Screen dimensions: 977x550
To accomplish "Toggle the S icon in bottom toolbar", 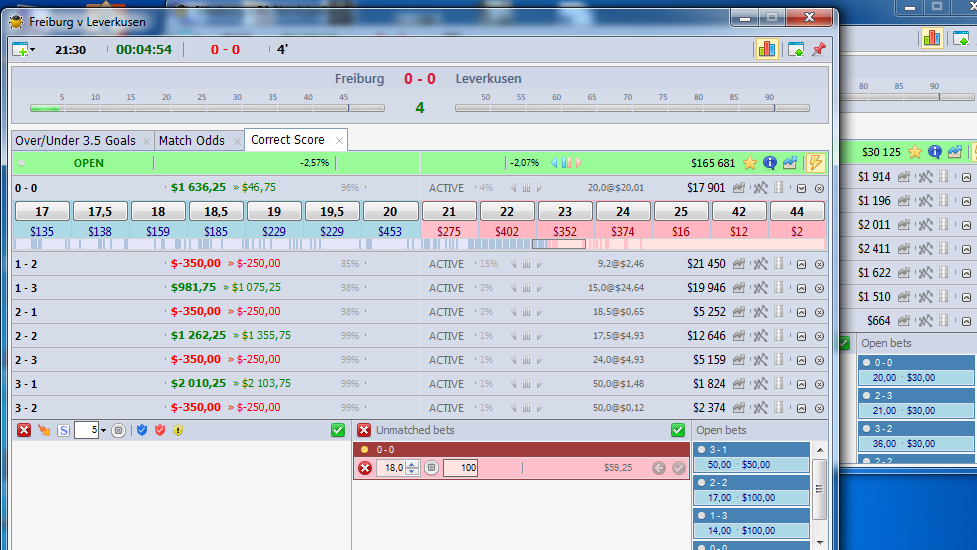I will 63,430.
